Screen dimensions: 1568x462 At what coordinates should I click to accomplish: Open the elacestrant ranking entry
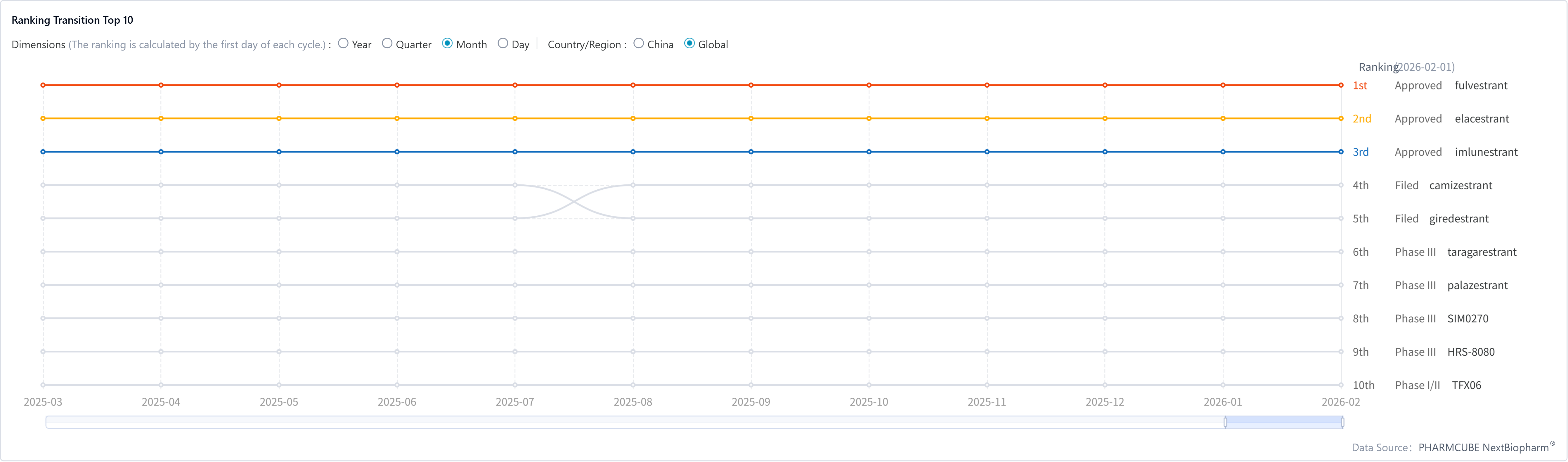pos(1482,119)
